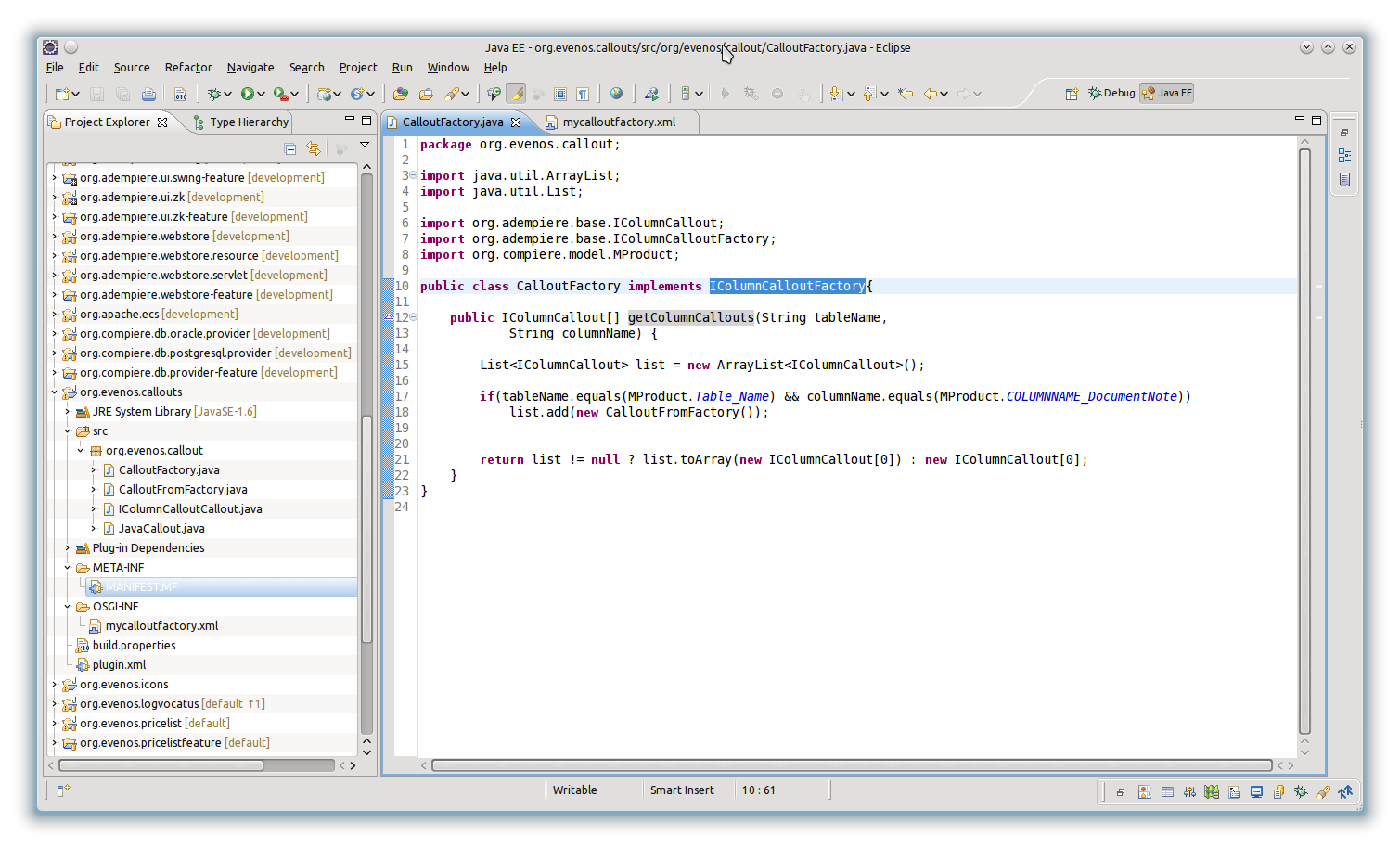1400x848 pixels.
Task: Toggle Show Whitespace Characters pilcrow button
Action: click(583, 94)
